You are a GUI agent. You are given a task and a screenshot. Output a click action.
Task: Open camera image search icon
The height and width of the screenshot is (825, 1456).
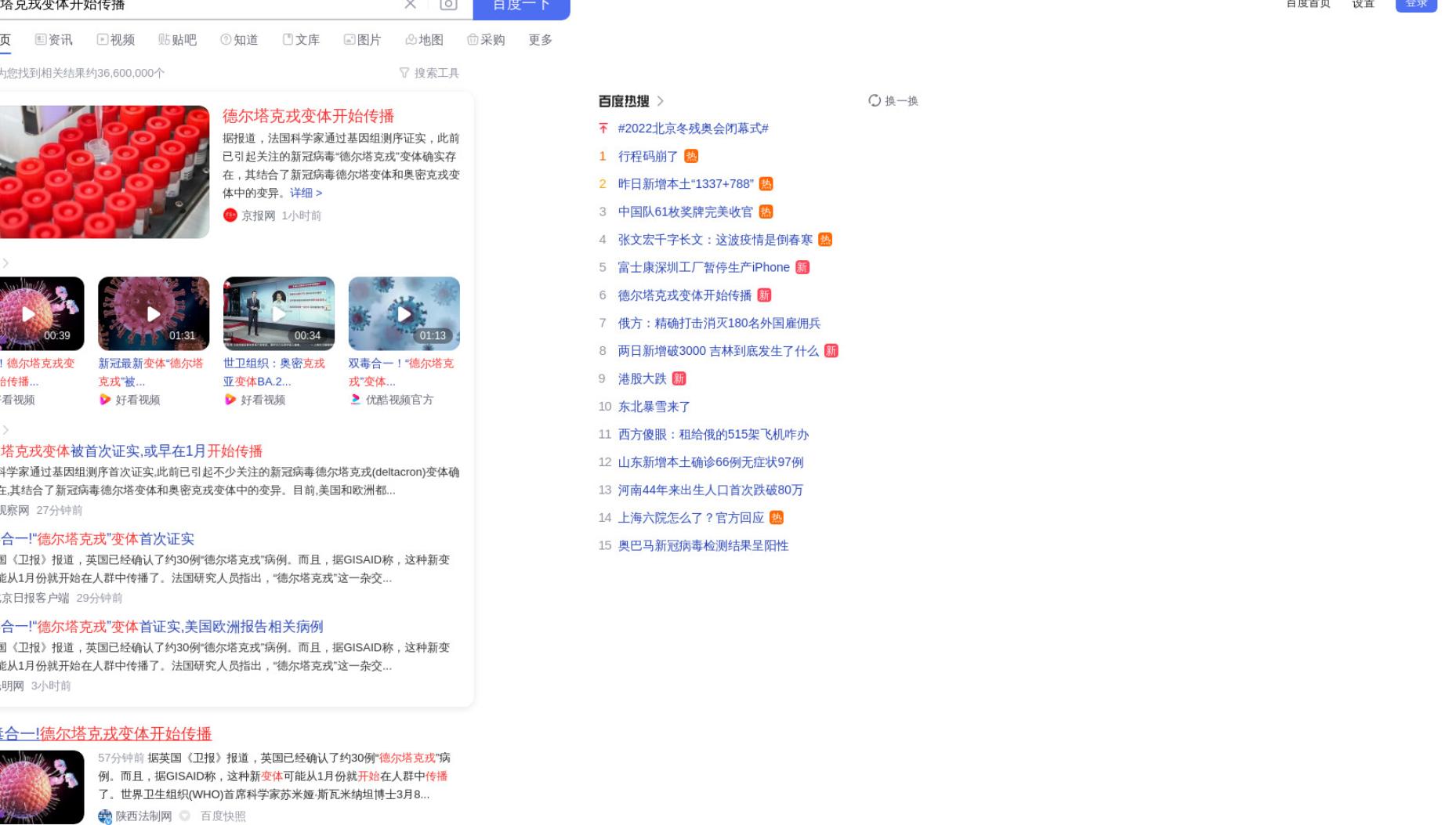pos(448,5)
